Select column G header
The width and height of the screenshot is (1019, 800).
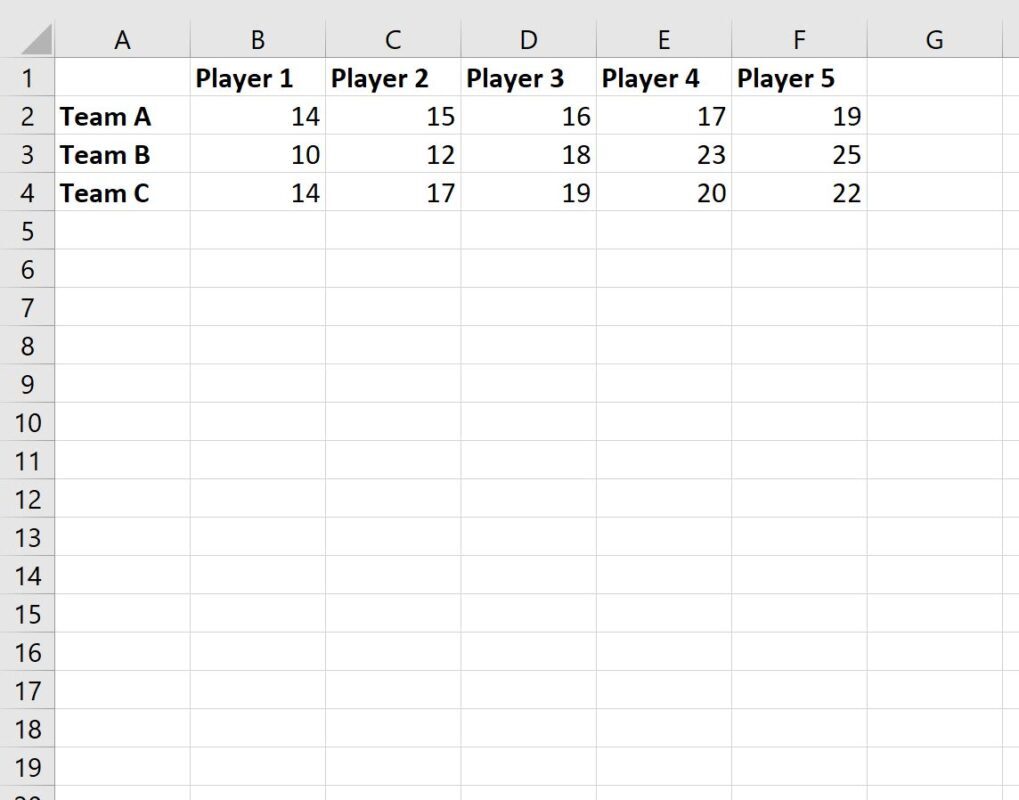tap(935, 40)
